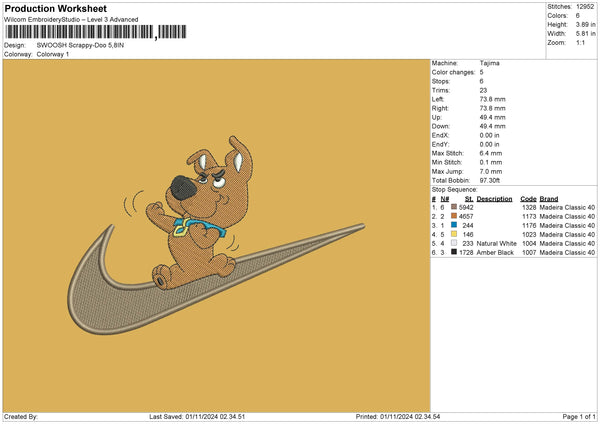The height and width of the screenshot is (424, 600).
Task: Click the Created By label
Action: 21,417
